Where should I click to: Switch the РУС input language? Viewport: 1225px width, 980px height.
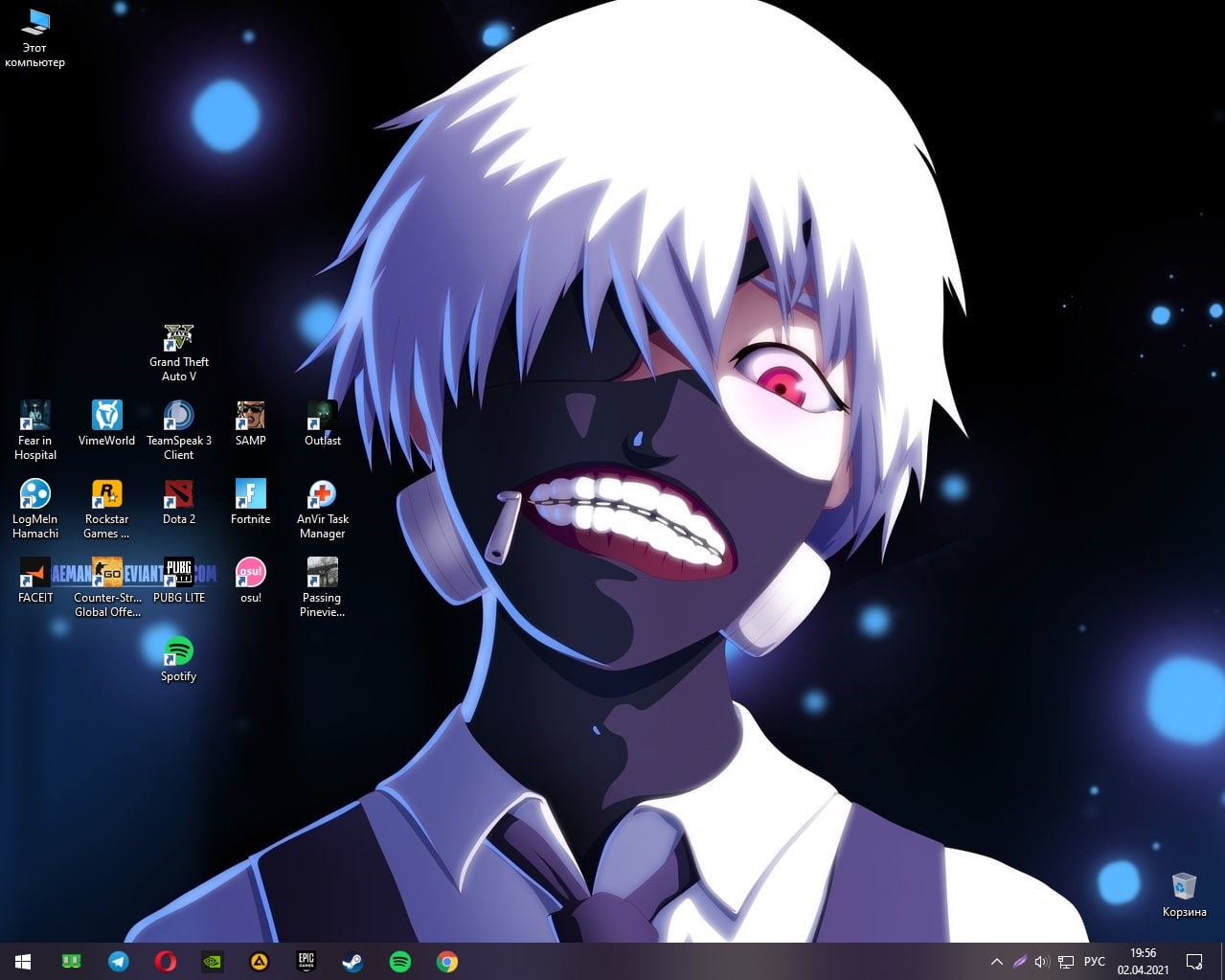(x=1095, y=962)
